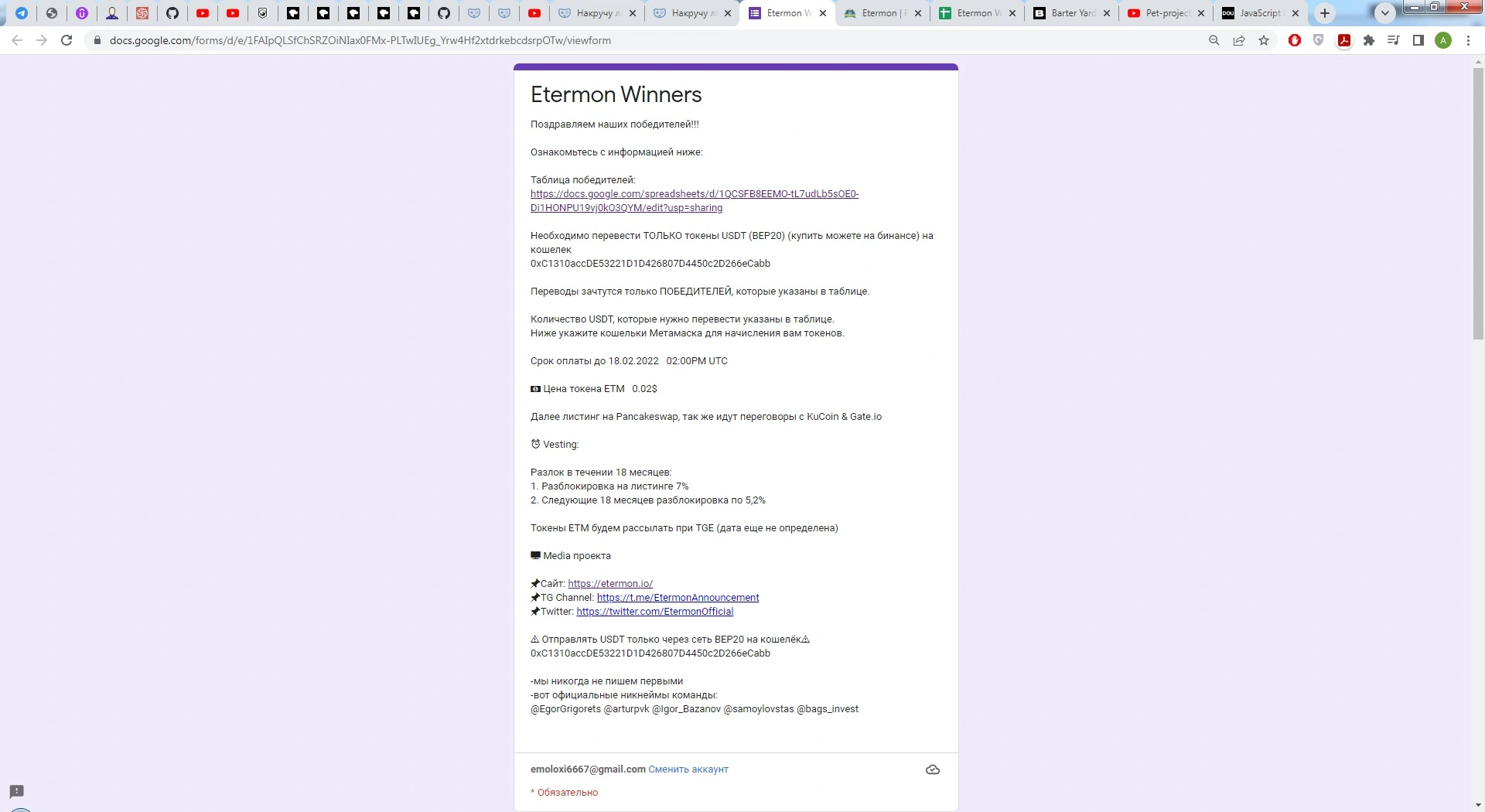Click the emoloxi6667@gmail.com account email
Viewport: 1485px width, 812px height.
click(588, 769)
